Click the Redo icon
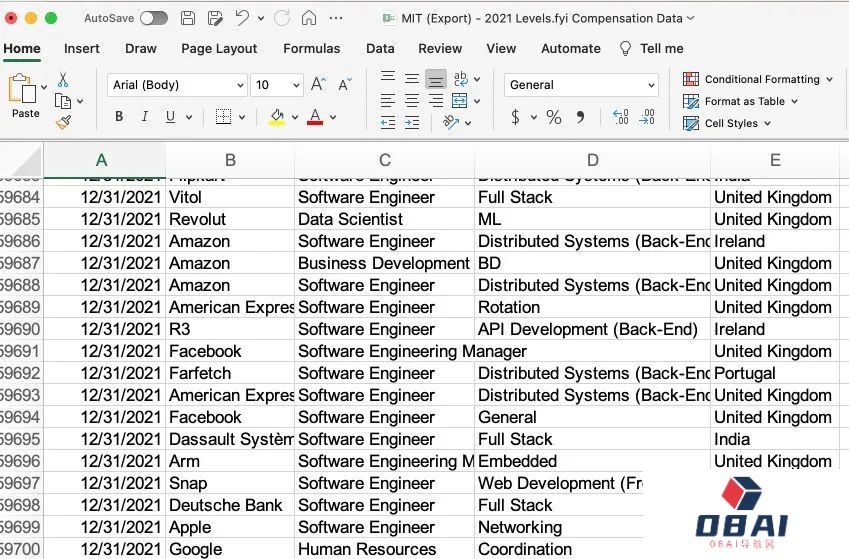849x559 pixels. [x=282, y=18]
